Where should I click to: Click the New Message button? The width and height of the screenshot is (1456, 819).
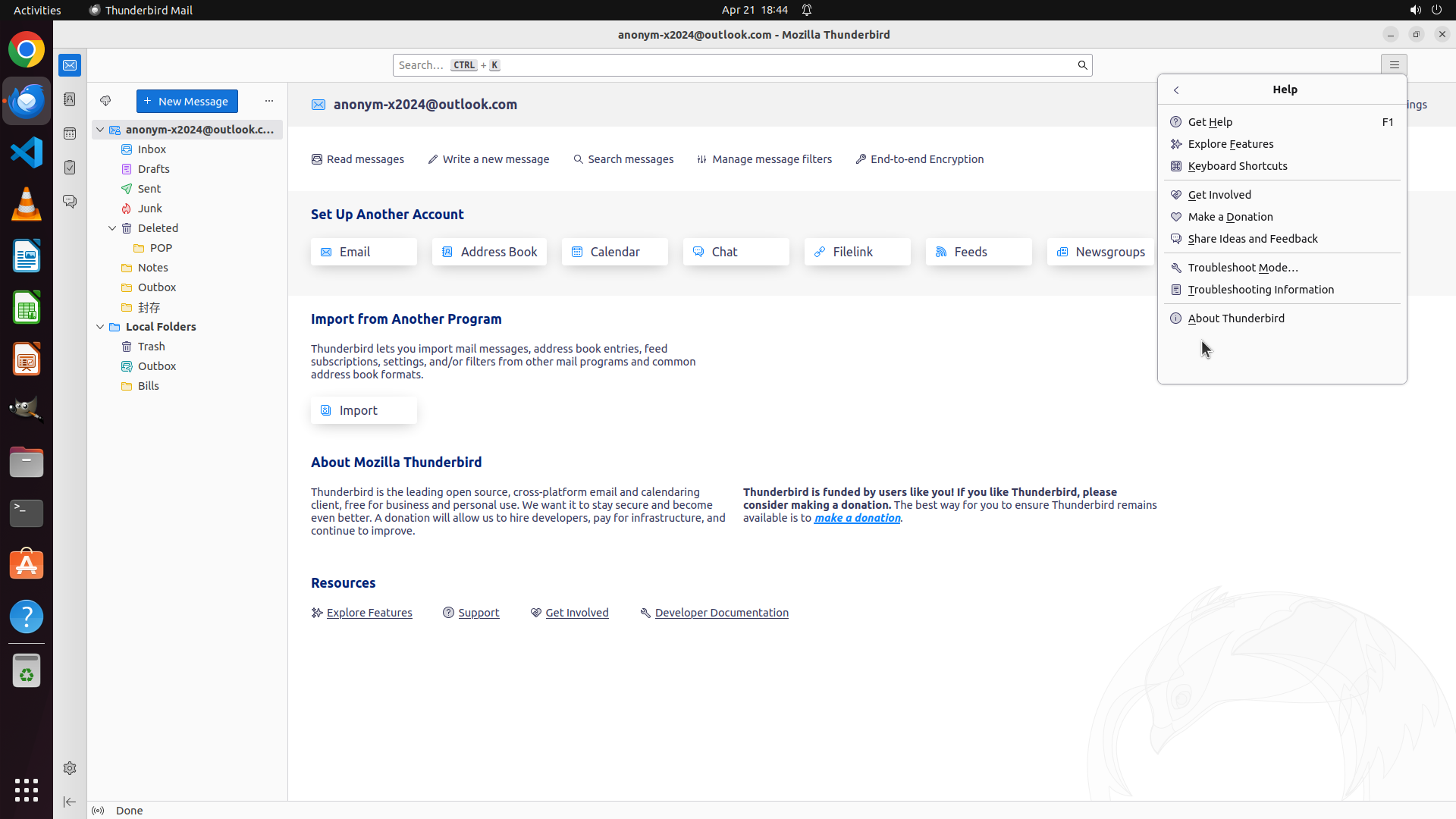(187, 102)
